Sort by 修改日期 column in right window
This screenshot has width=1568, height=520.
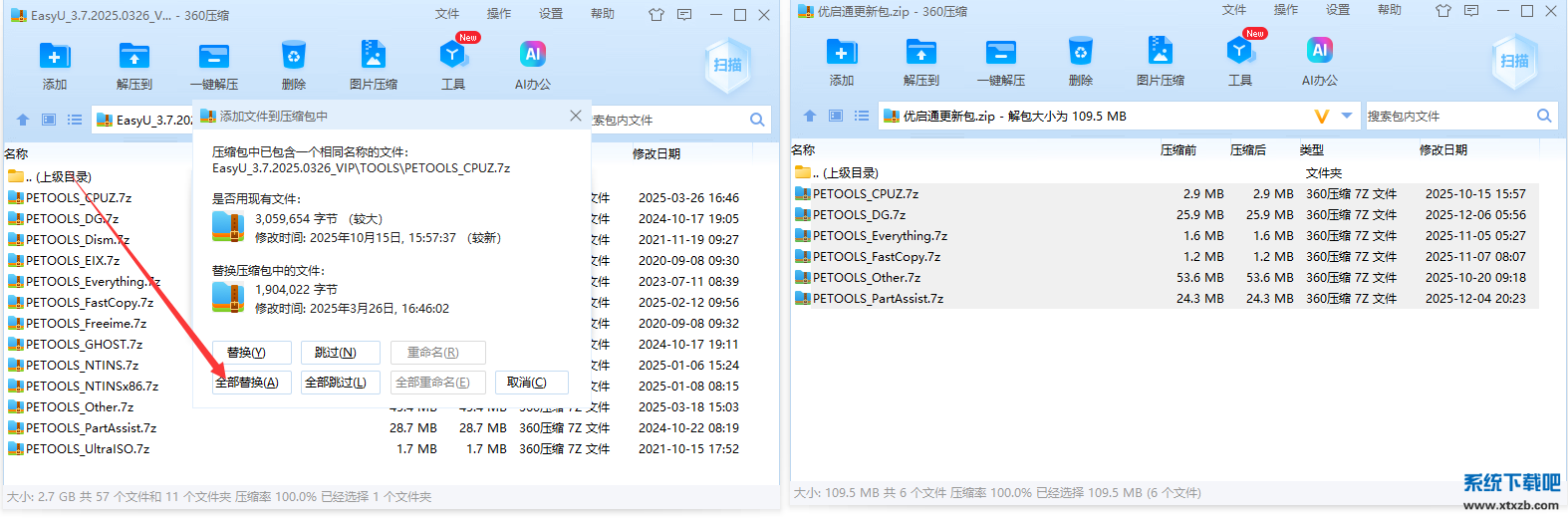tap(1443, 149)
